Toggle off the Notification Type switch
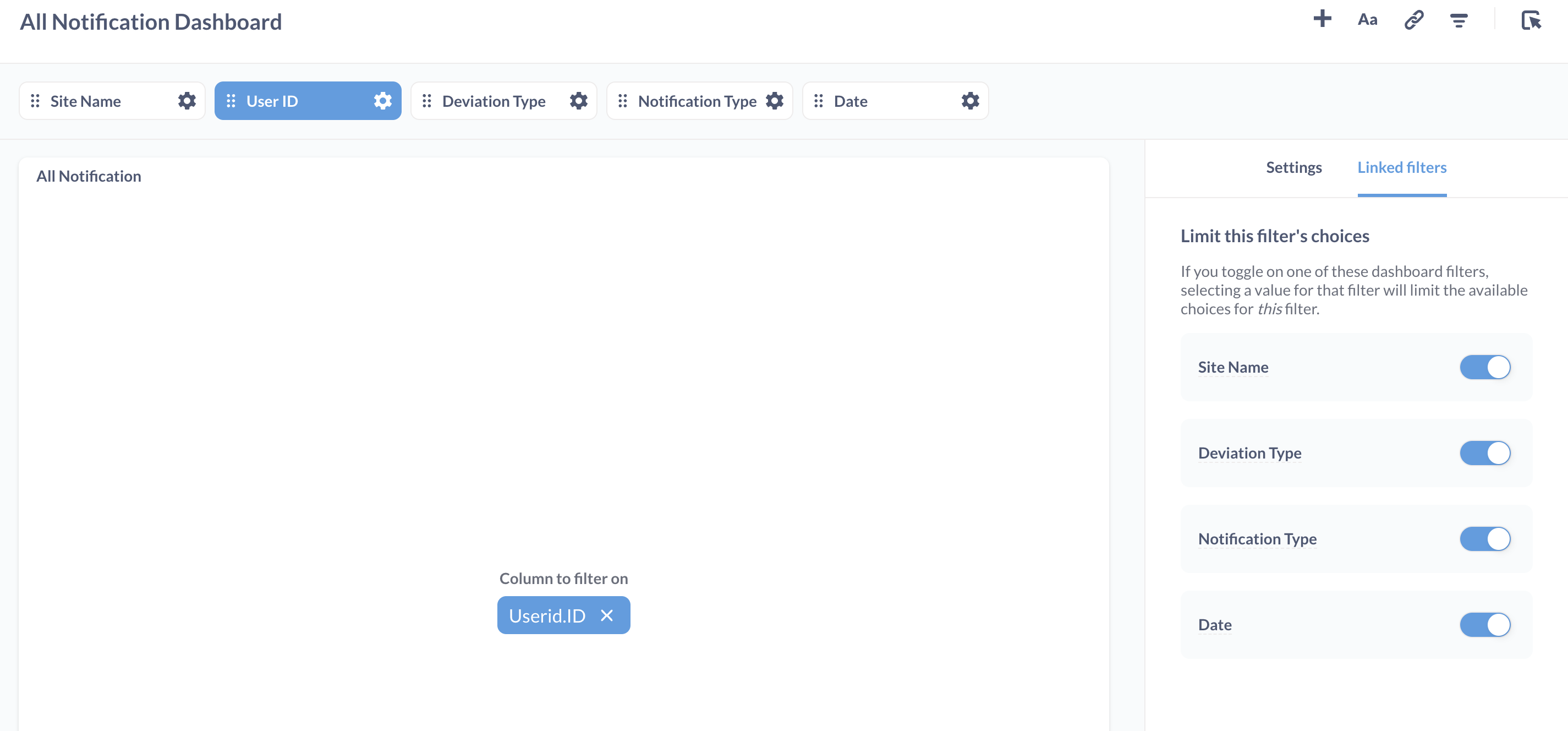The width and height of the screenshot is (1568, 731). [1485, 538]
